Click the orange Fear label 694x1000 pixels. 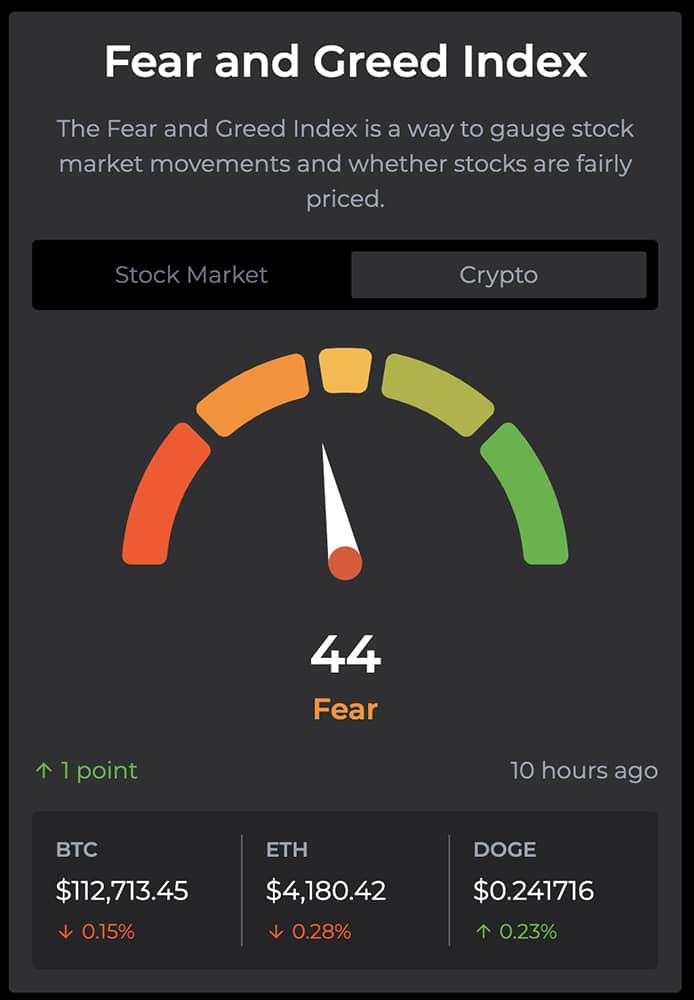(345, 710)
